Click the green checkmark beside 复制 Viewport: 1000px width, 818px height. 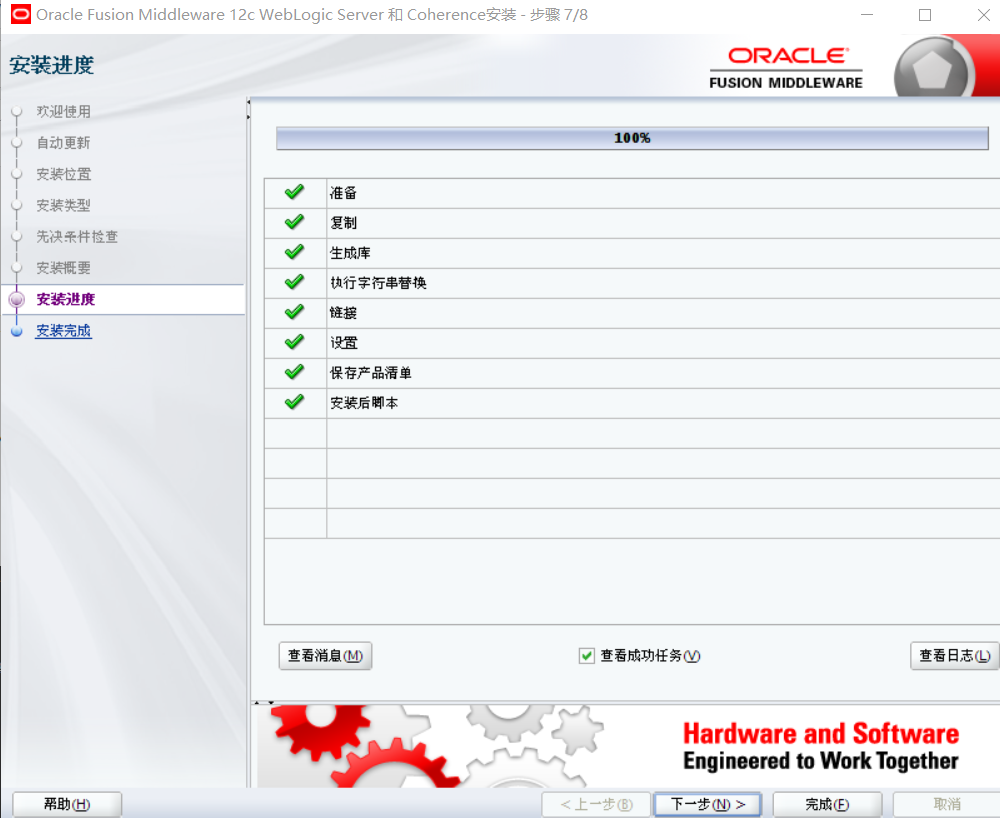point(294,222)
